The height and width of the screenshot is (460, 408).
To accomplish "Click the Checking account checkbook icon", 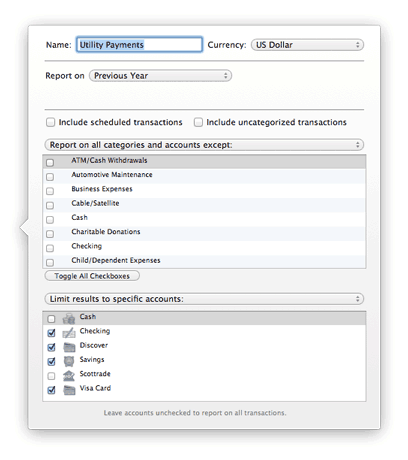I will click(69, 333).
